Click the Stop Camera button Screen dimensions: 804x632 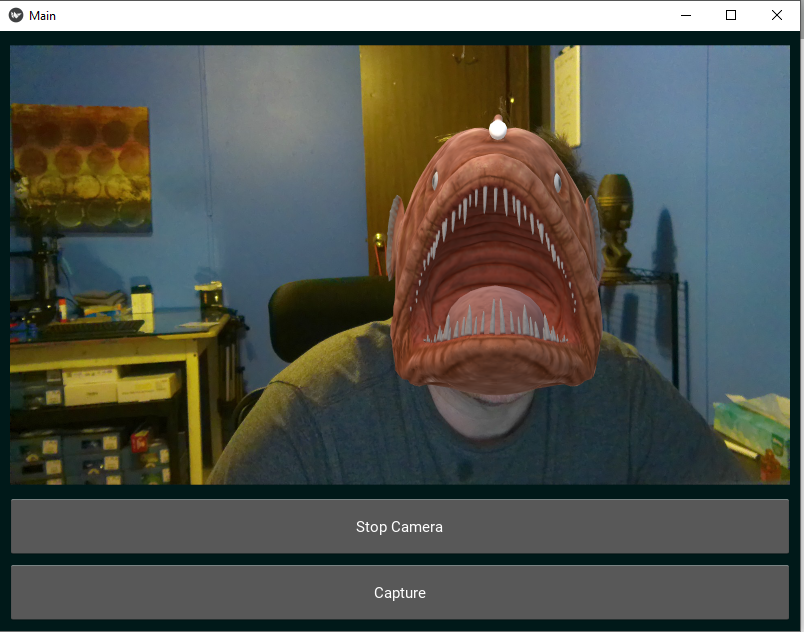click(399, 526)
